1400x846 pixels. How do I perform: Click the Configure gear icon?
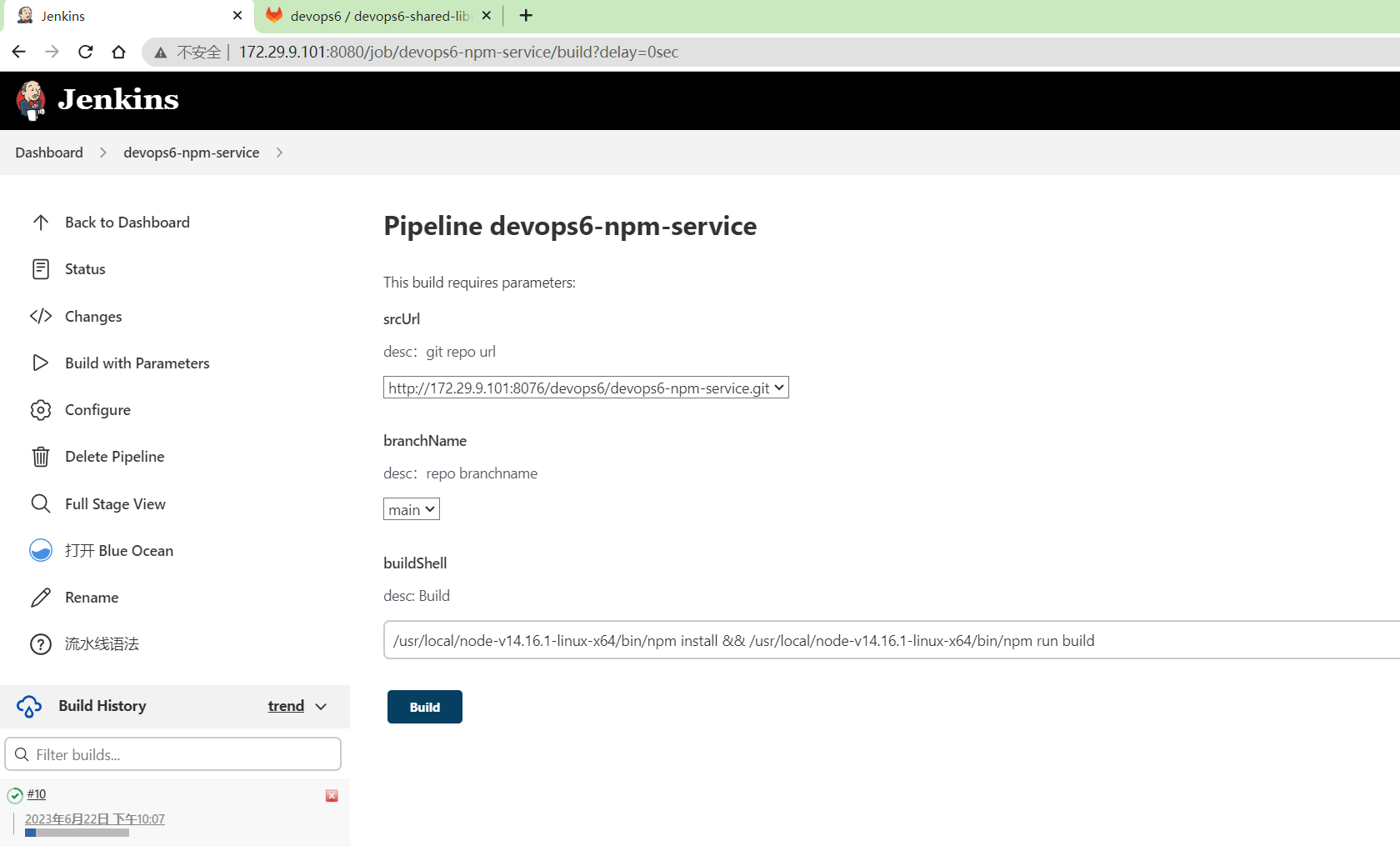tap(41, 410)
